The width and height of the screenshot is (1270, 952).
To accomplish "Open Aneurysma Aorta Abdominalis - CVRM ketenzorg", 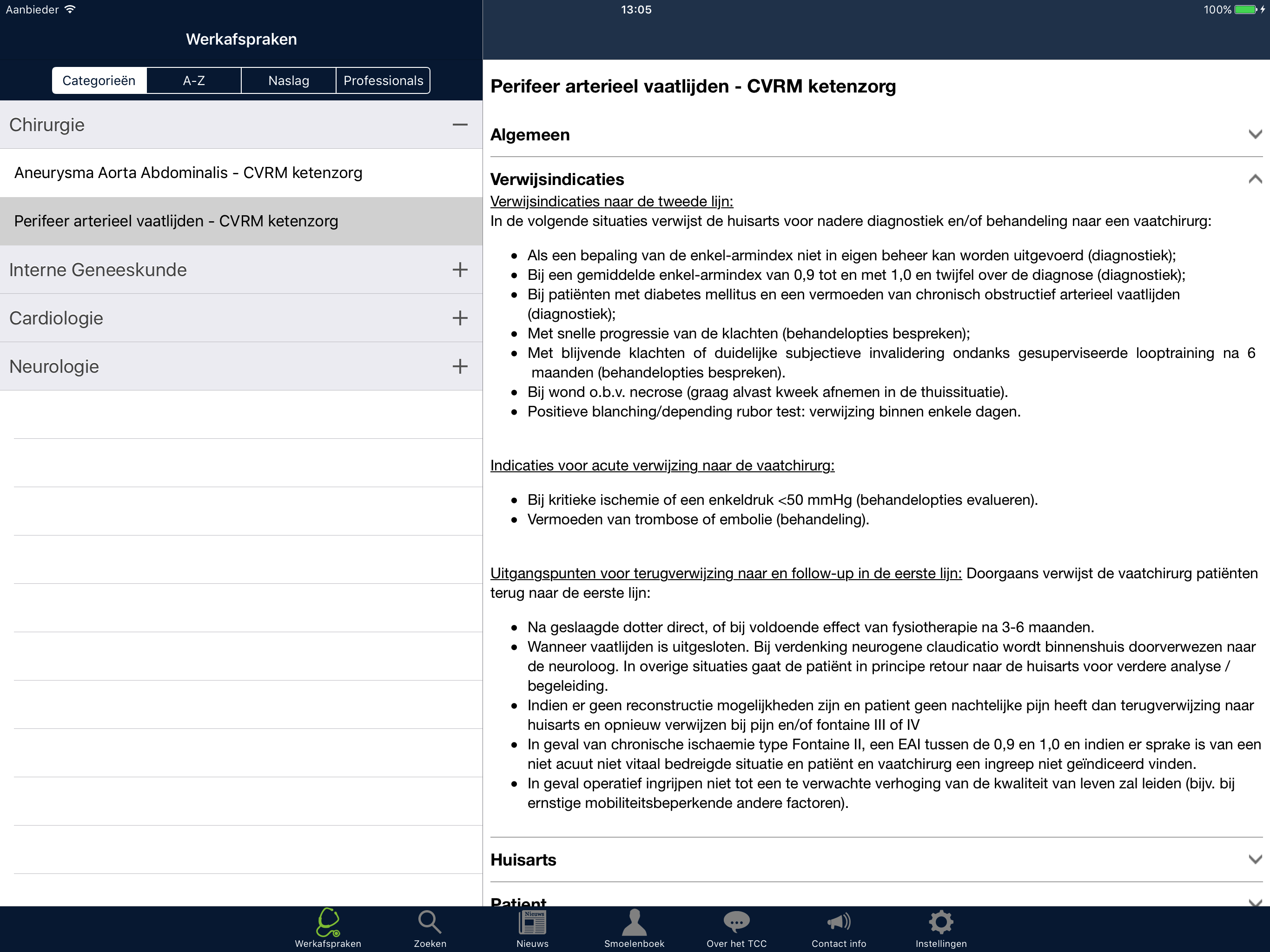I will click(188, 173).
